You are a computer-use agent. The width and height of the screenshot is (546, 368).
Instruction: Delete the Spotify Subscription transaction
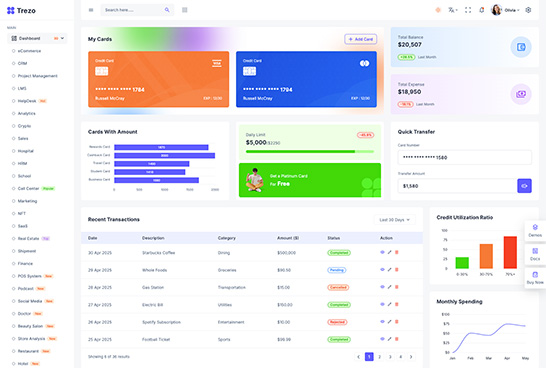[397, 322]
